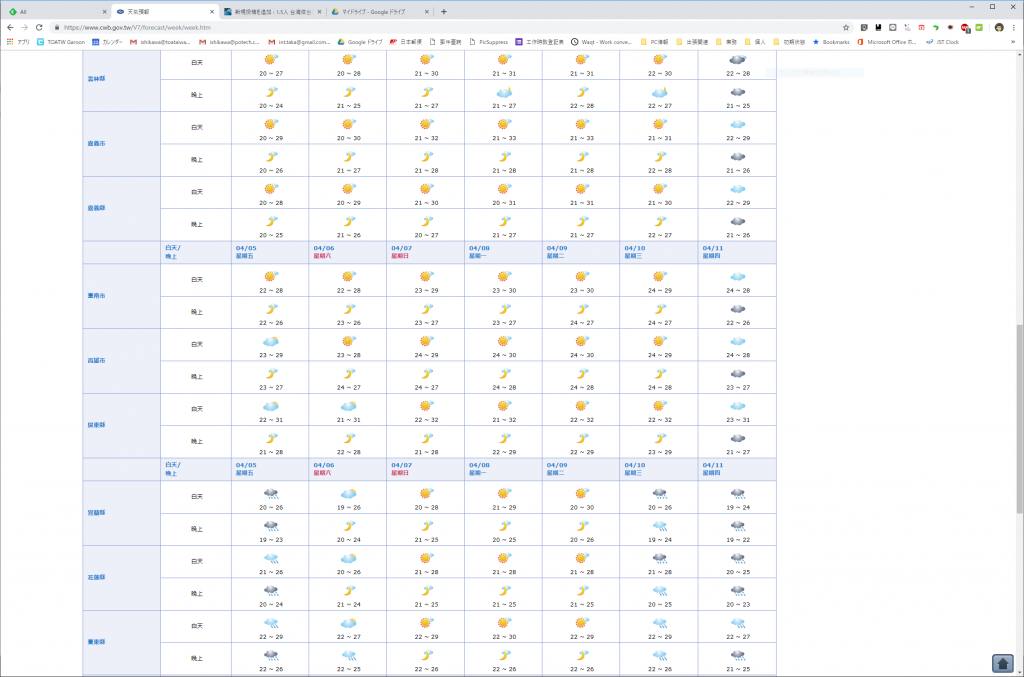Open the Google ドライブ bookmark
The height and width of the screenshot is (677, 1024).
[x=360, y=42]
